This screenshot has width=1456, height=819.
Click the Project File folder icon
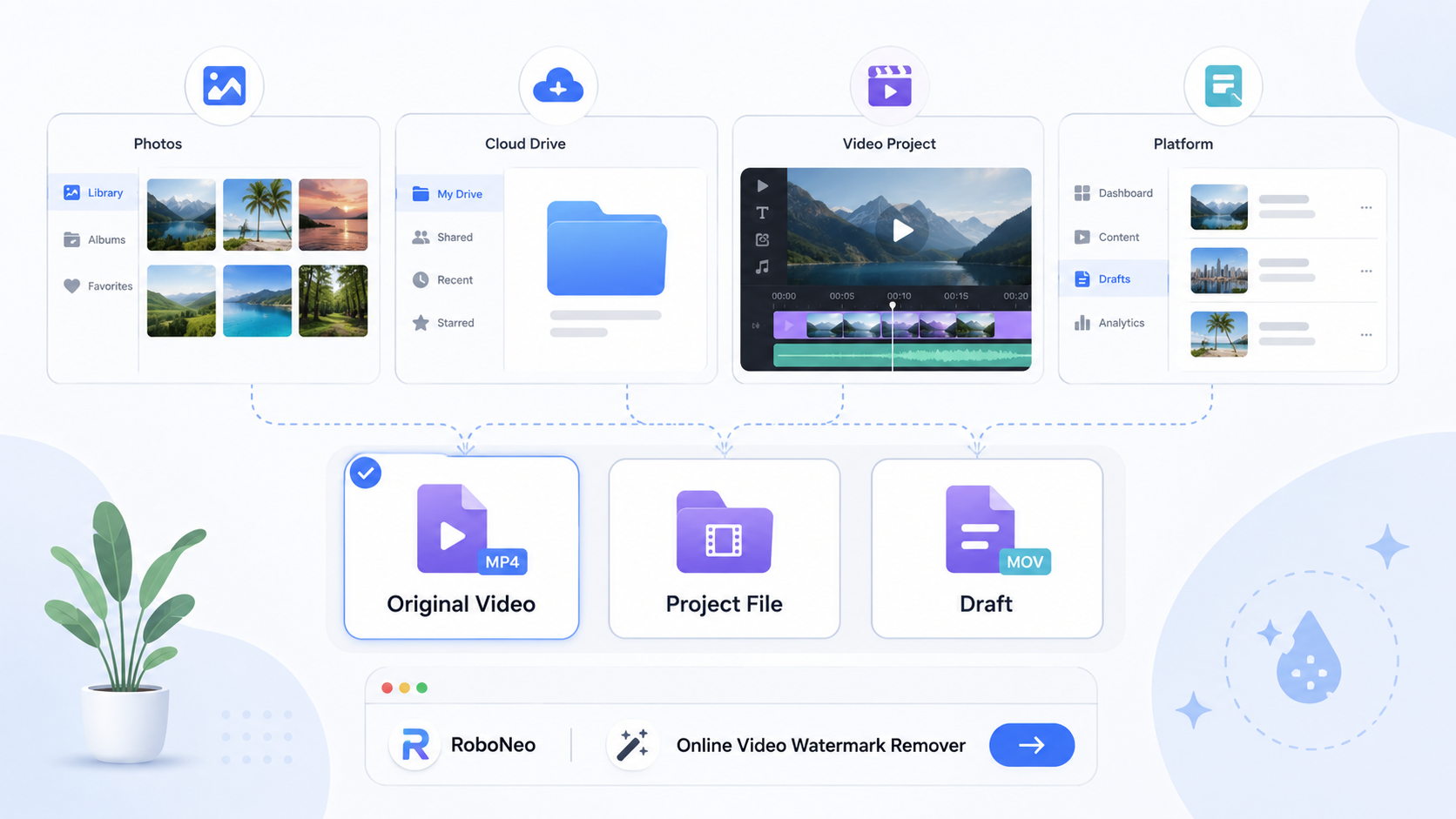(x=725, y=532)
